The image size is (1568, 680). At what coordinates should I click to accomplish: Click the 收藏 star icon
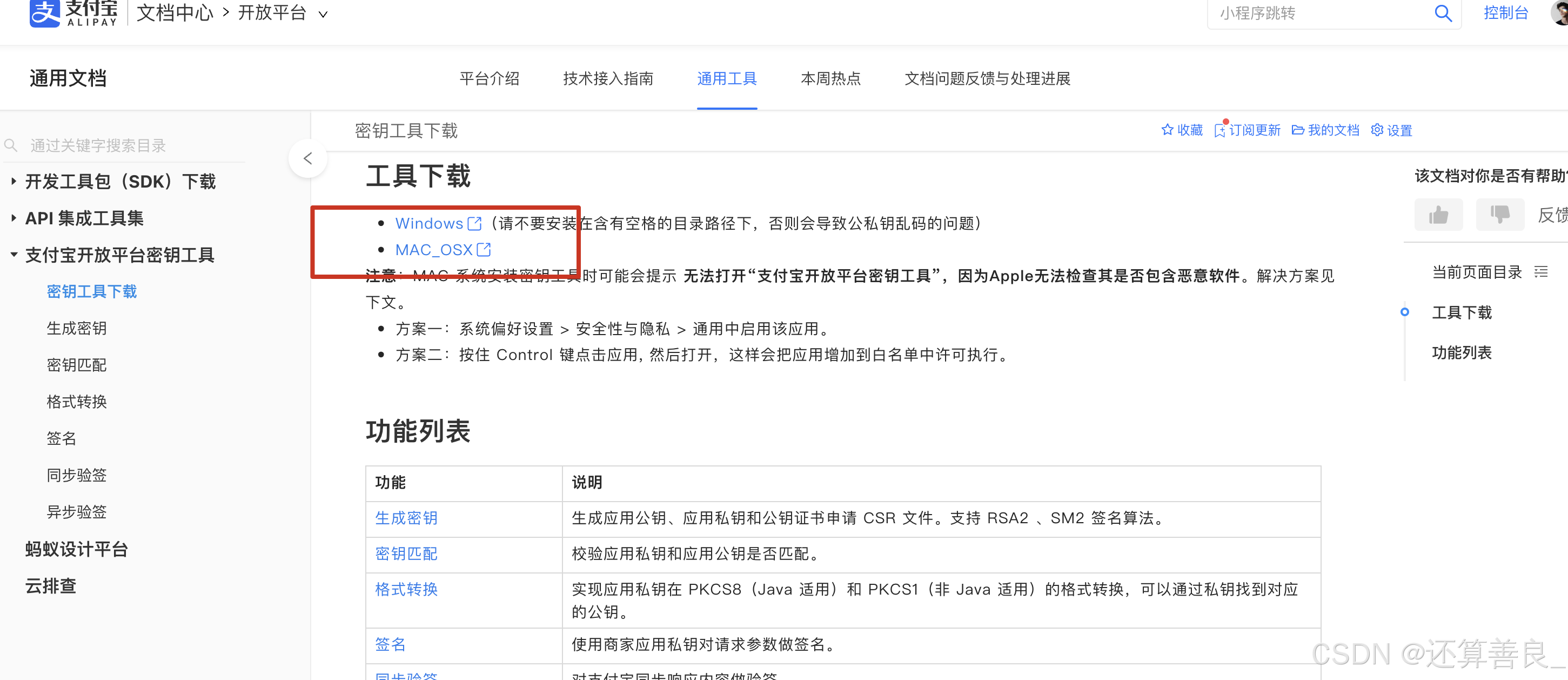[1167, 130]
